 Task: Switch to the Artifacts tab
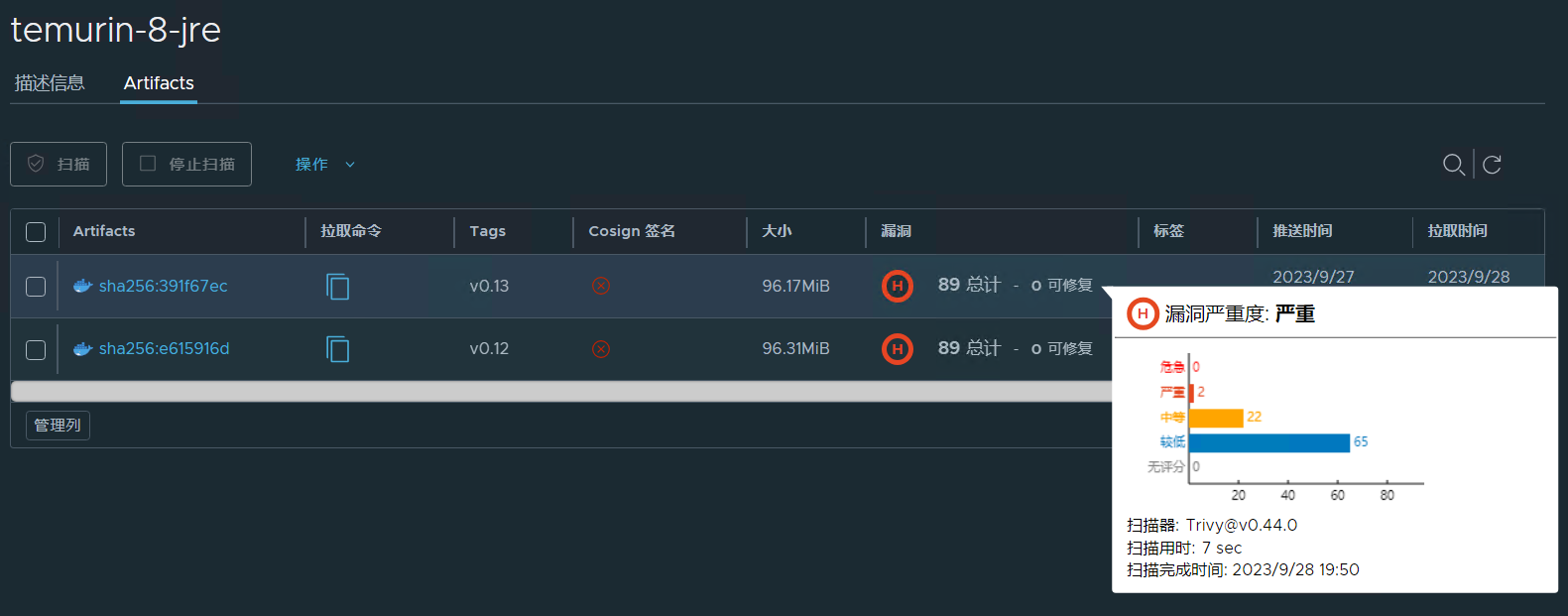click(159, 83)
